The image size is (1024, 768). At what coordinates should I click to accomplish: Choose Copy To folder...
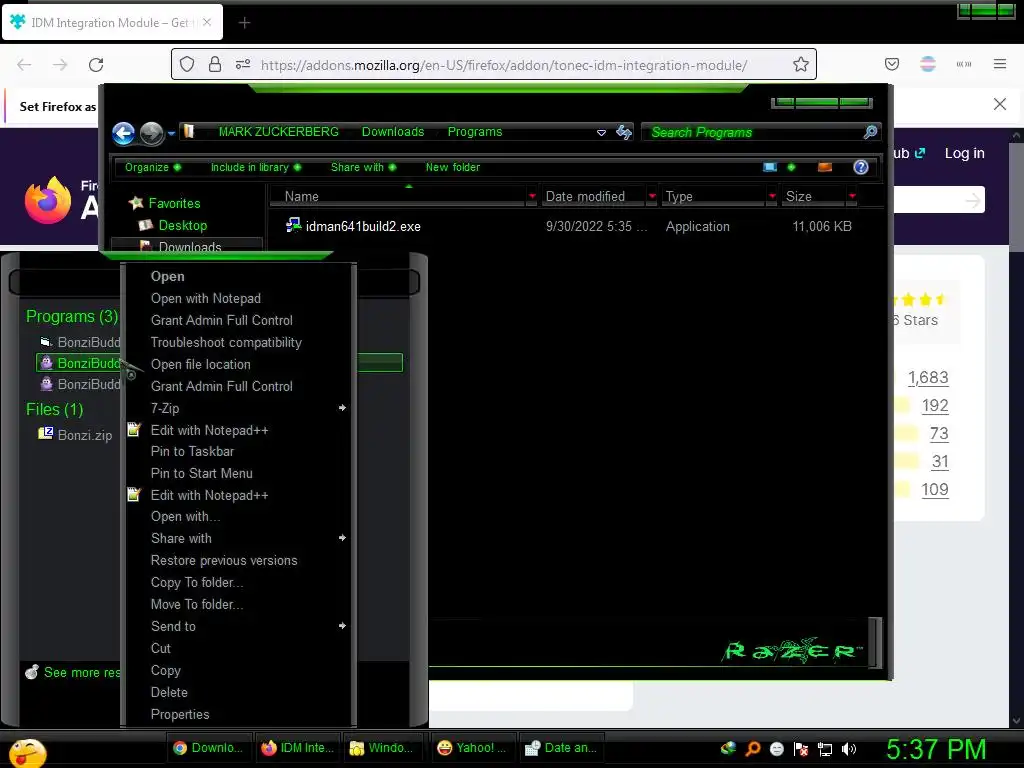tap(238, 583)
